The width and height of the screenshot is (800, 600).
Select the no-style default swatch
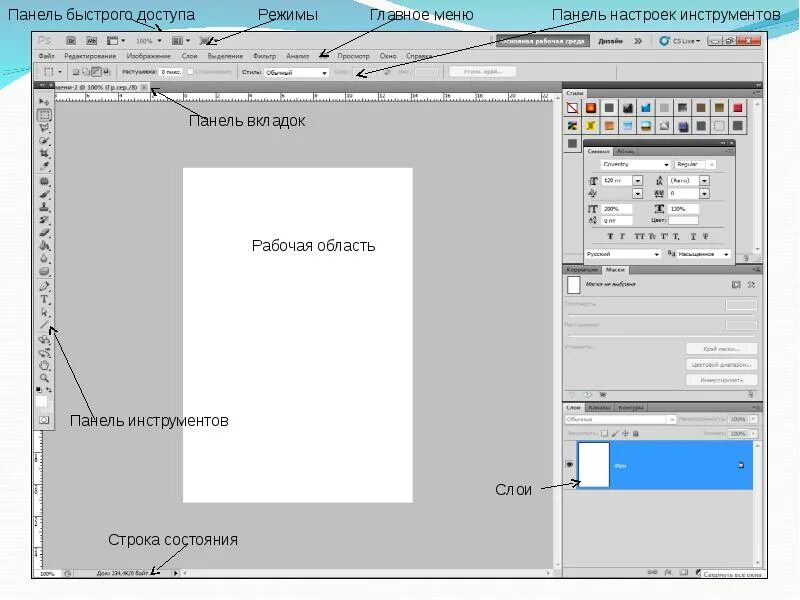572,108
